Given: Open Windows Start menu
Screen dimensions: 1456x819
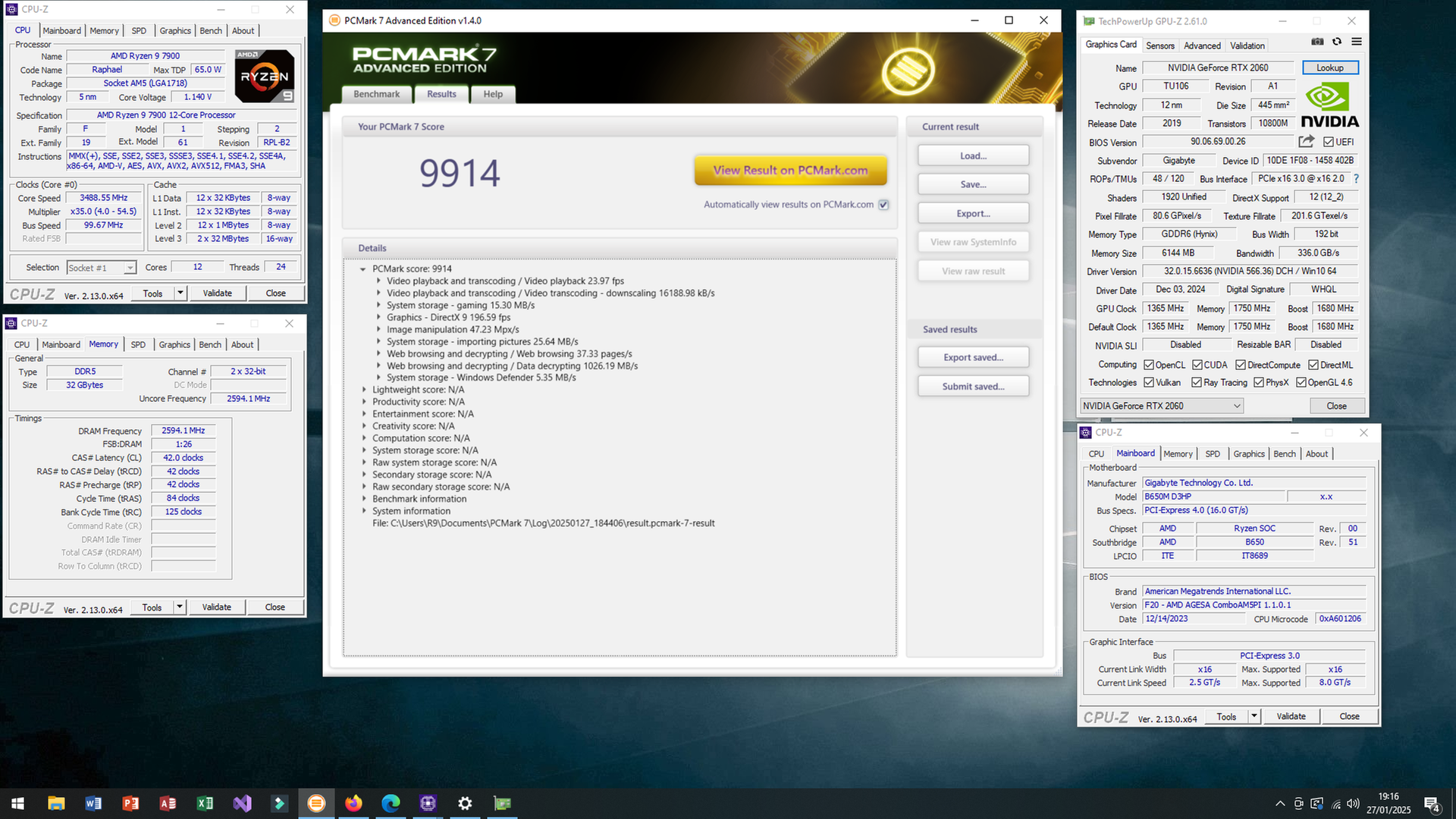Looking at the screenshot, I should [x=18, y=803].
